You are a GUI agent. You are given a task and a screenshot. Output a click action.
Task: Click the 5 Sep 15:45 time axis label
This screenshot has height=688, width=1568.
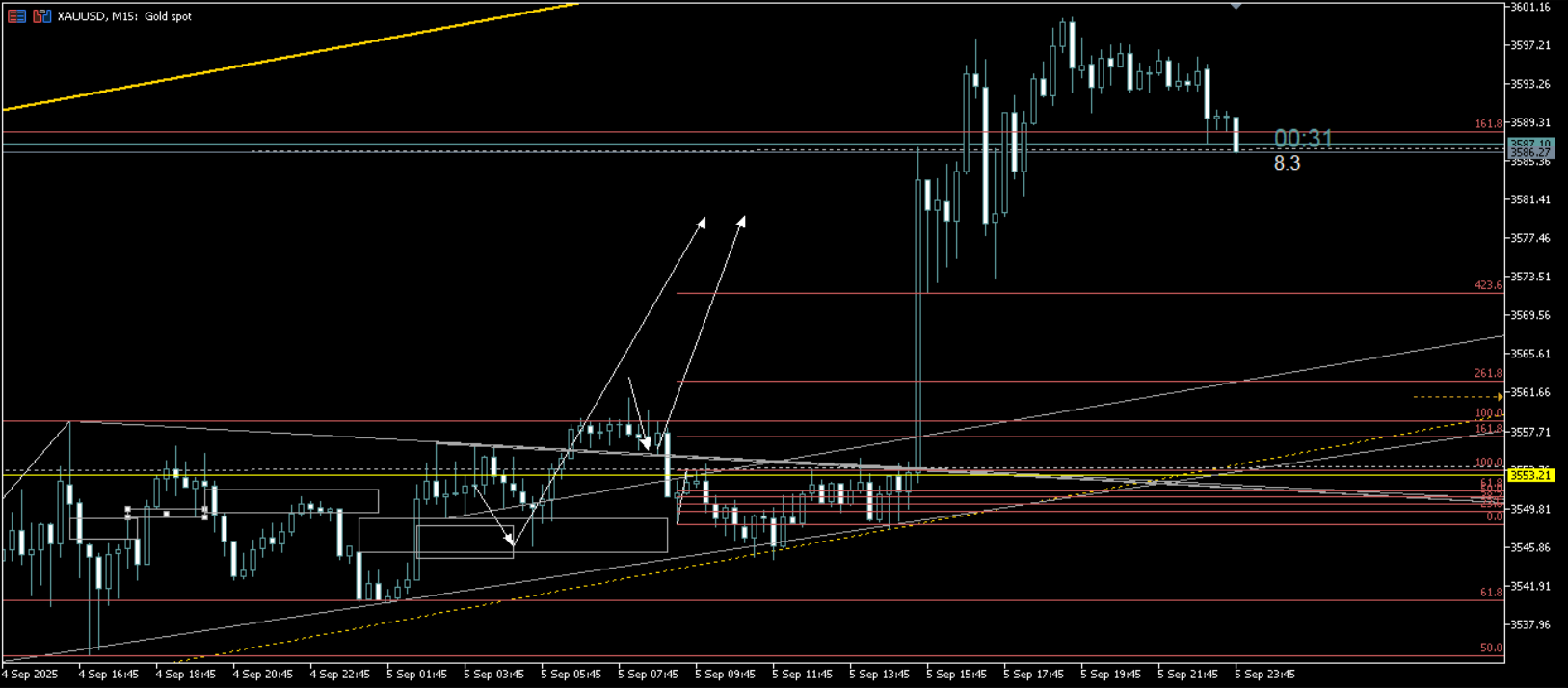(956, 675)
